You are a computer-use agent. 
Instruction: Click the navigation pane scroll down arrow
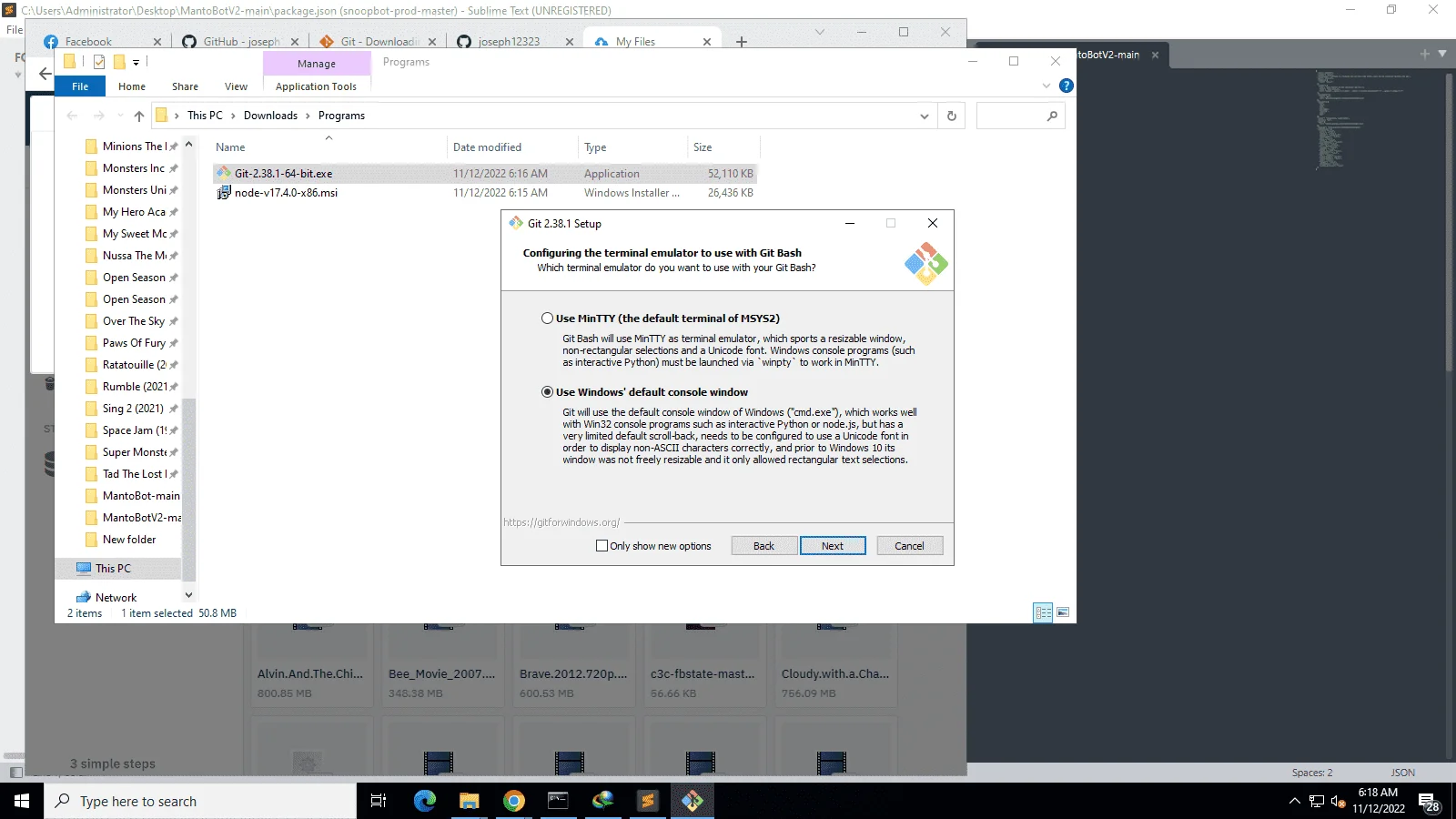pyautogui.click(x=188, y=595)
